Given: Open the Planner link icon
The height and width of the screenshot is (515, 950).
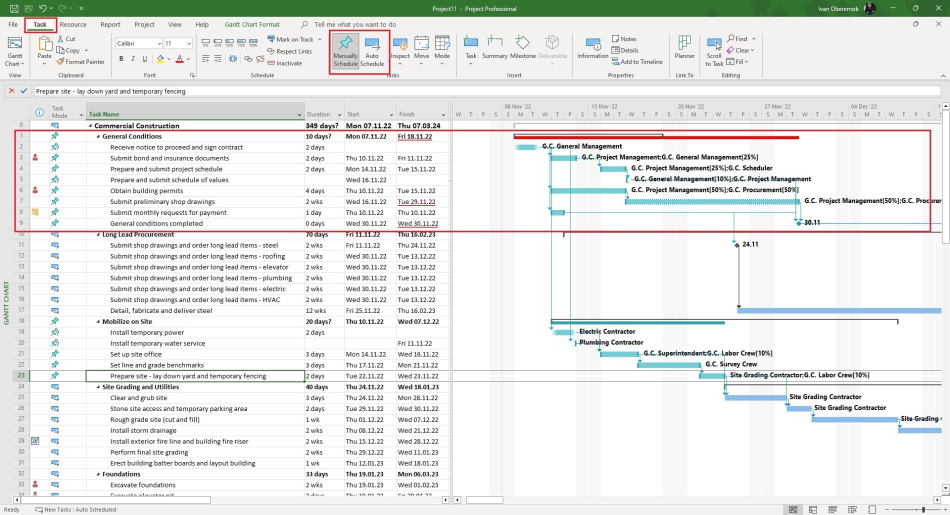Looking at the screenshot, I should point(684,48).
